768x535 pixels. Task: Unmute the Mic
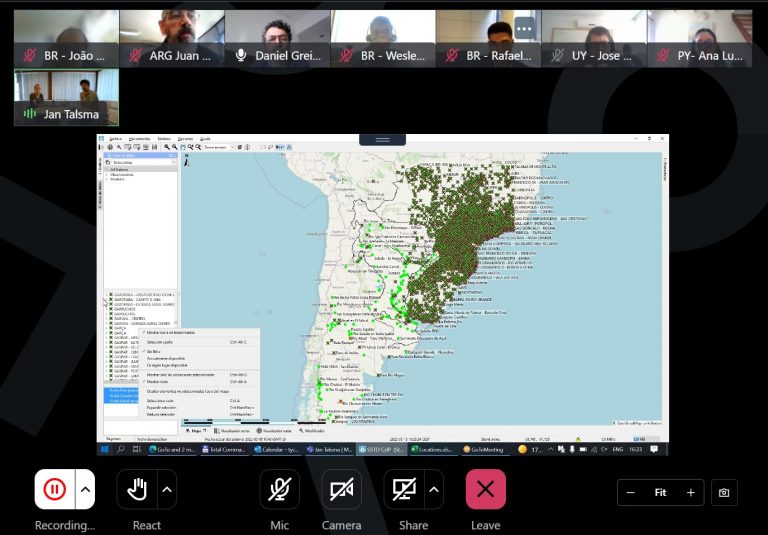coord(279,489)
